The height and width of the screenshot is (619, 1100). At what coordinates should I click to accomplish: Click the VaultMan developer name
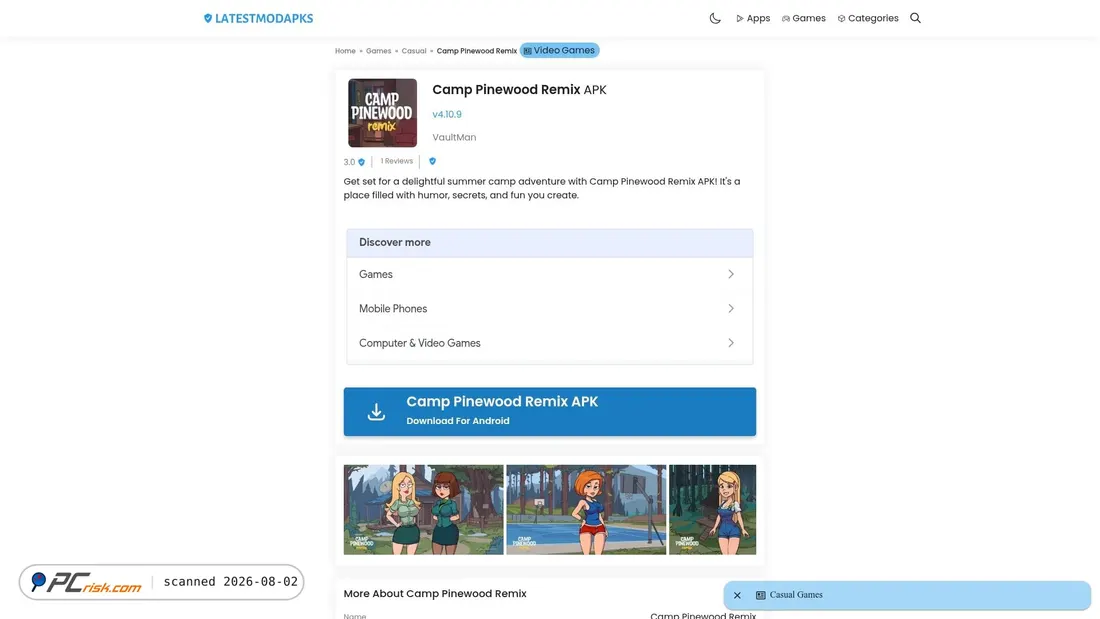click(454, 137)
